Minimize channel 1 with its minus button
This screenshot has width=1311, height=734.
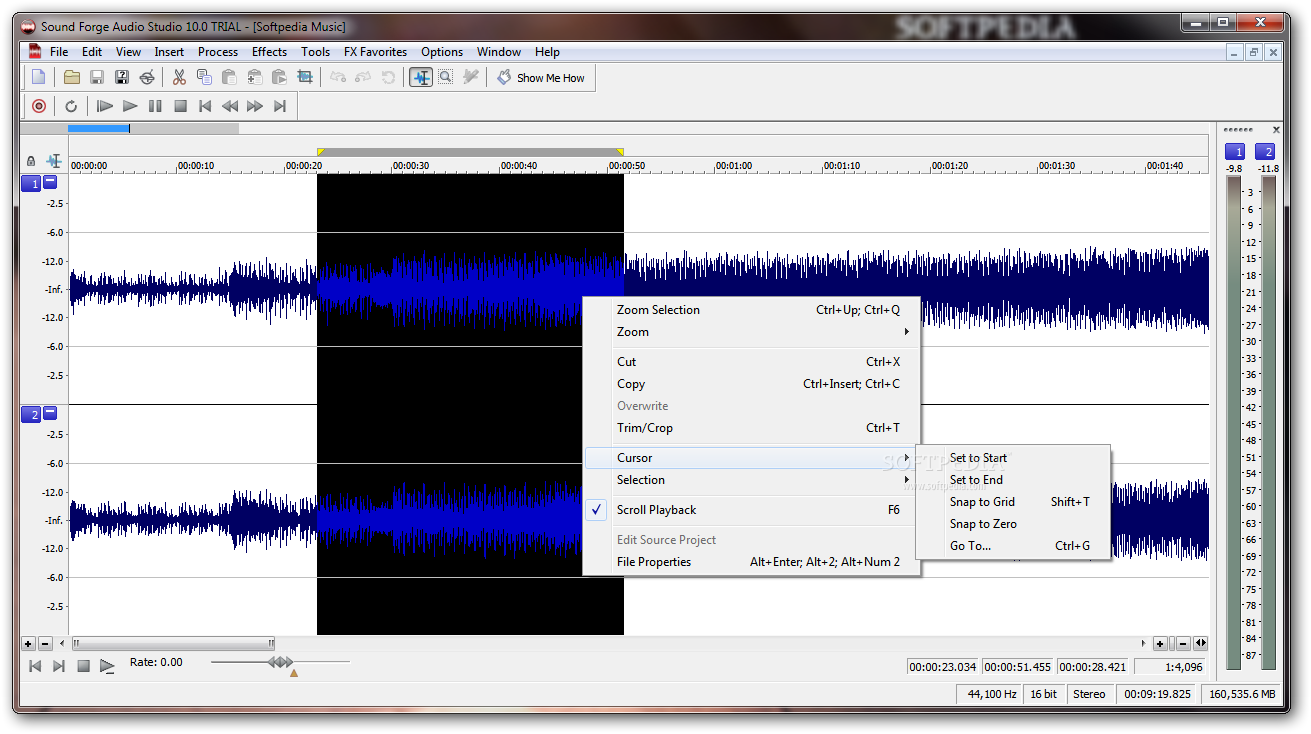(x=50, y=183)
